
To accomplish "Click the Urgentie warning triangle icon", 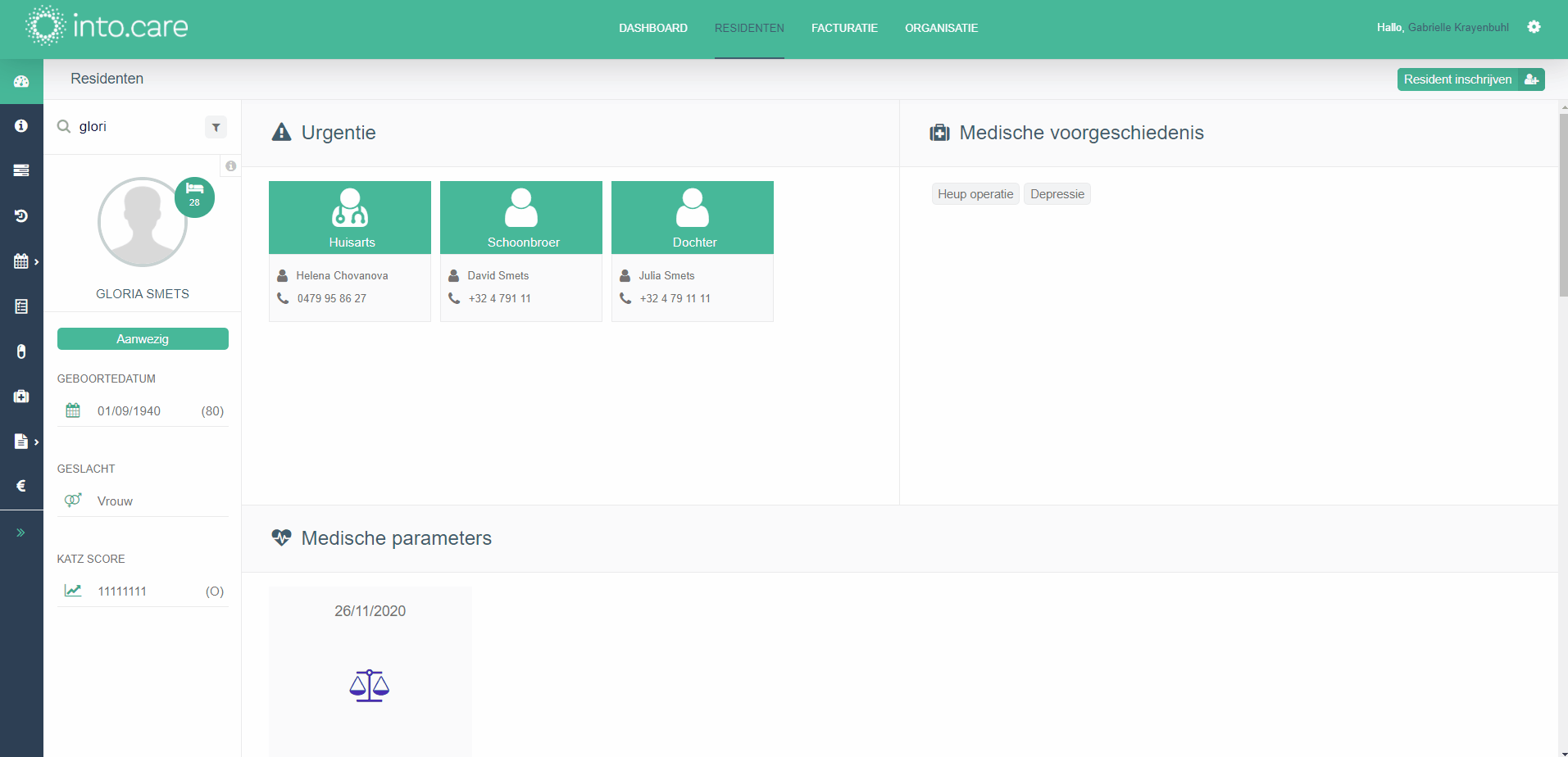I will pos(282,132).
